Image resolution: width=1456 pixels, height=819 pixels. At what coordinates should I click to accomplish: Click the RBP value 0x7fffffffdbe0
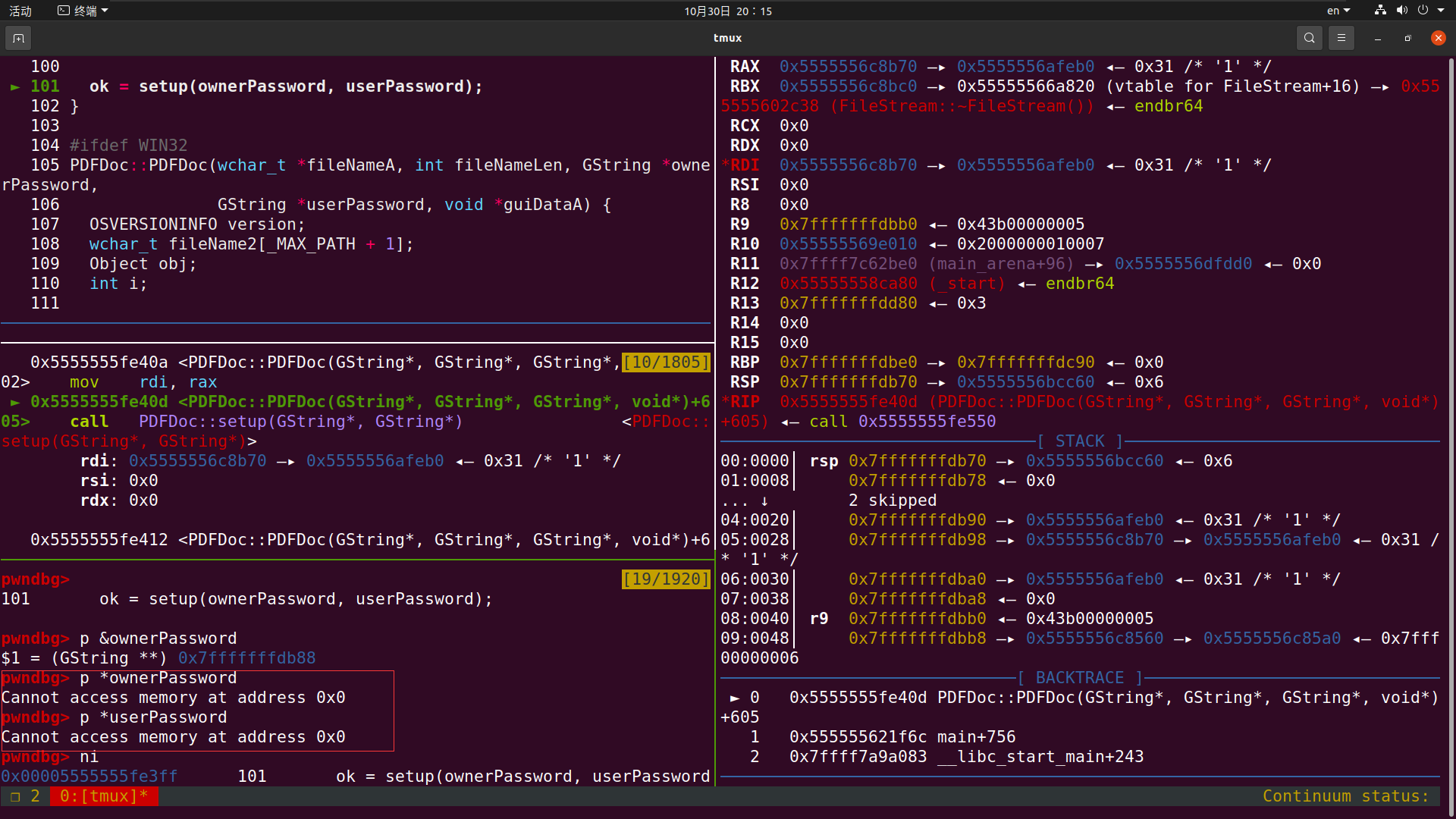pos(849,362)
